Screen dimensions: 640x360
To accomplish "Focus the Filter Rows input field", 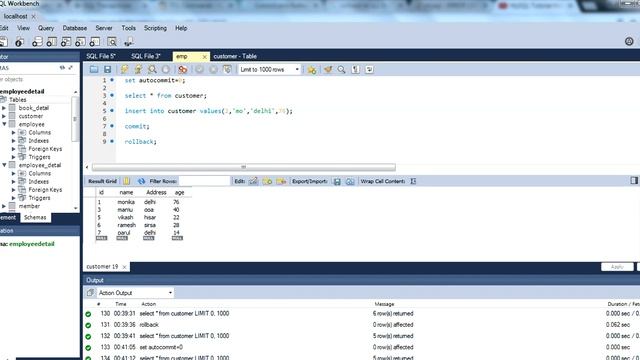I will 204,181.
